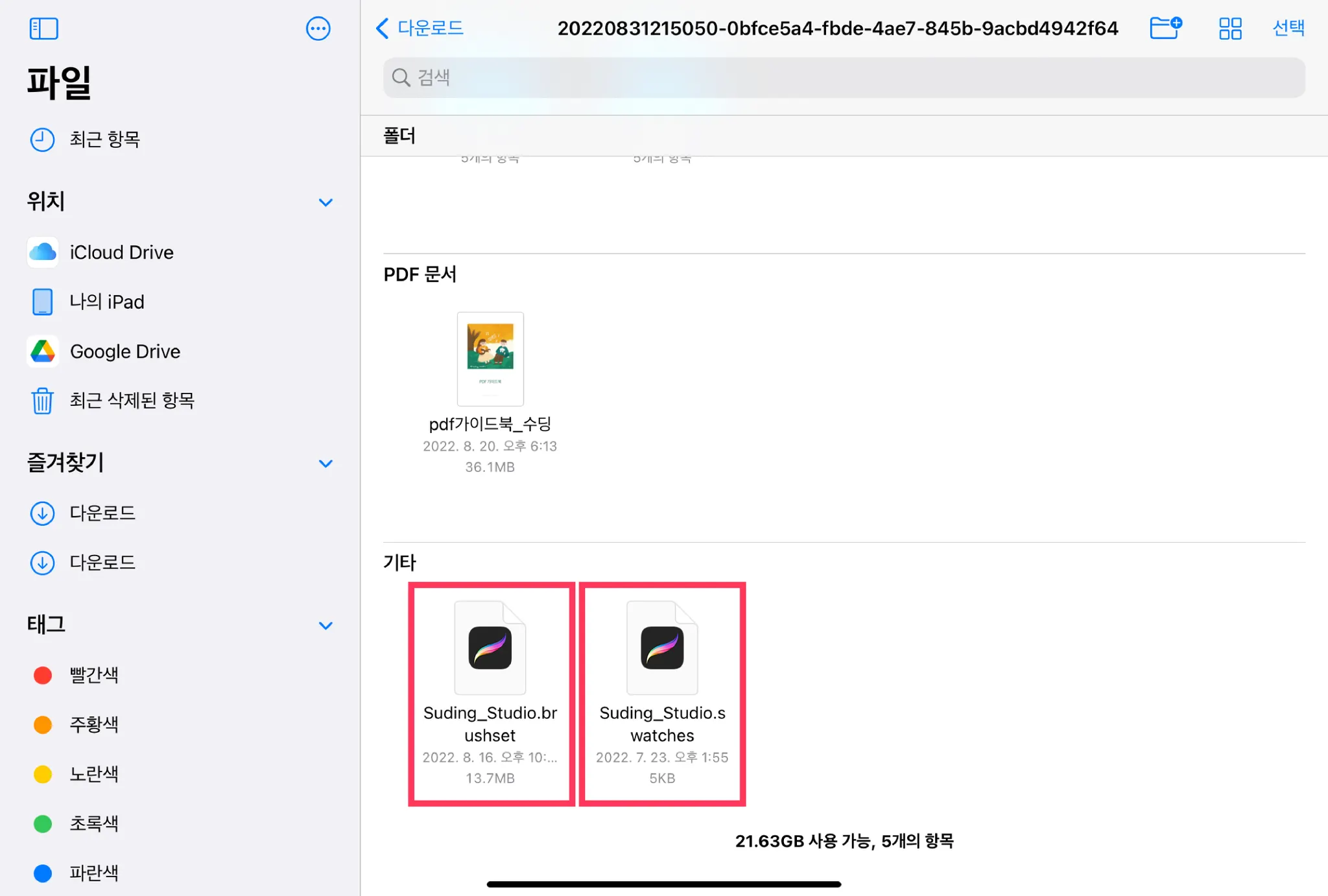Screen dimensions: 1328x896
Task: Open the iCloud Drive location
Action: (x=121, y=252)
